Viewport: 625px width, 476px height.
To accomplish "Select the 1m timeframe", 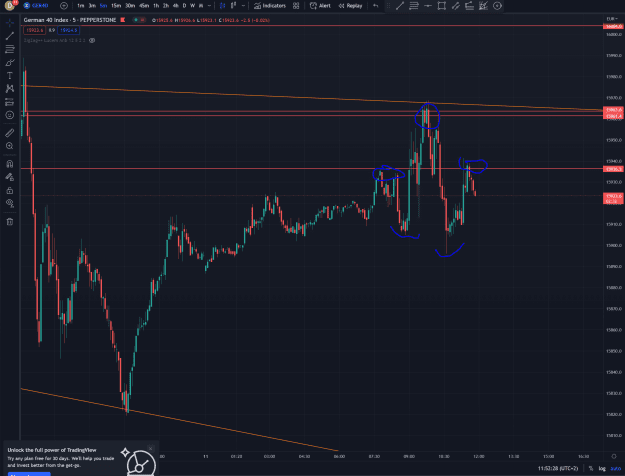I will 81,6.
